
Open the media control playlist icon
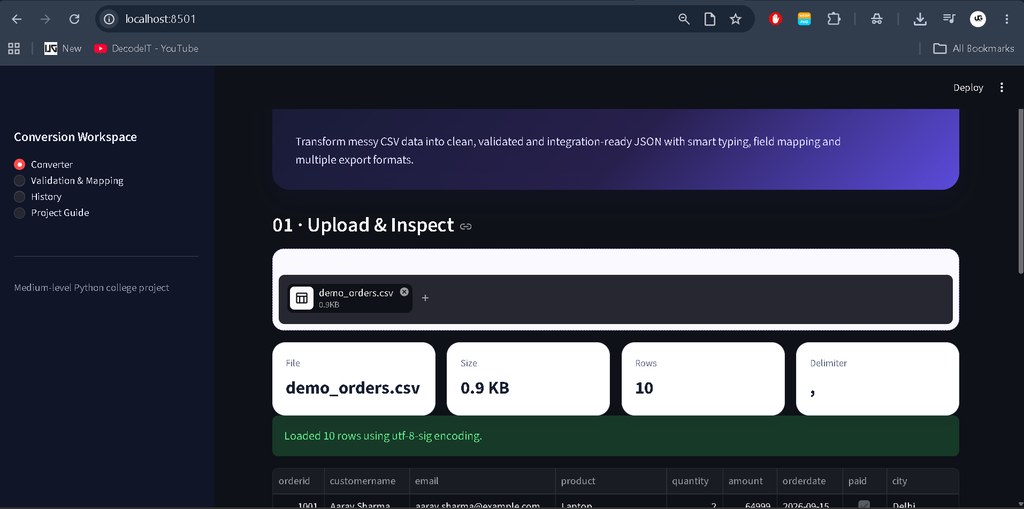[x=949, y=19]
